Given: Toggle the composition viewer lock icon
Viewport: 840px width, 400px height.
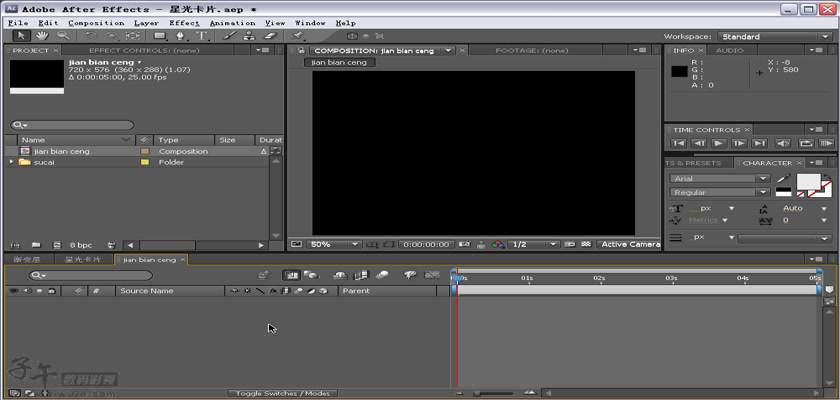Looking at the screenshot, I should click(x=301, y=50).
